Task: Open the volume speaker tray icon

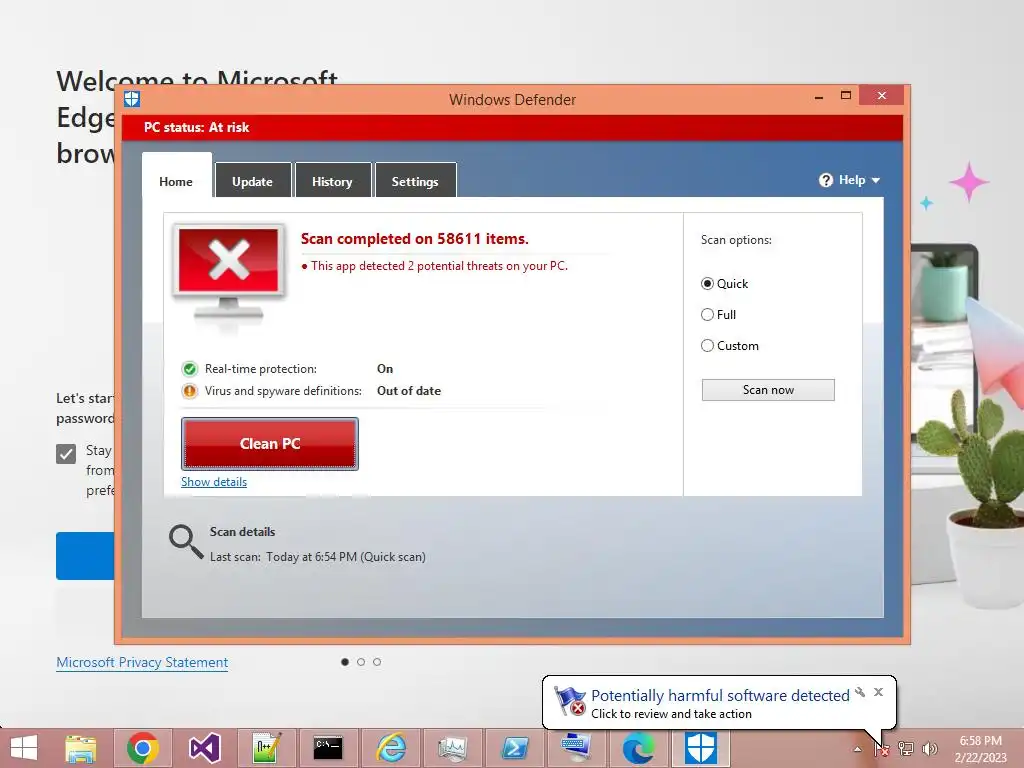Action: pos(929,749)
